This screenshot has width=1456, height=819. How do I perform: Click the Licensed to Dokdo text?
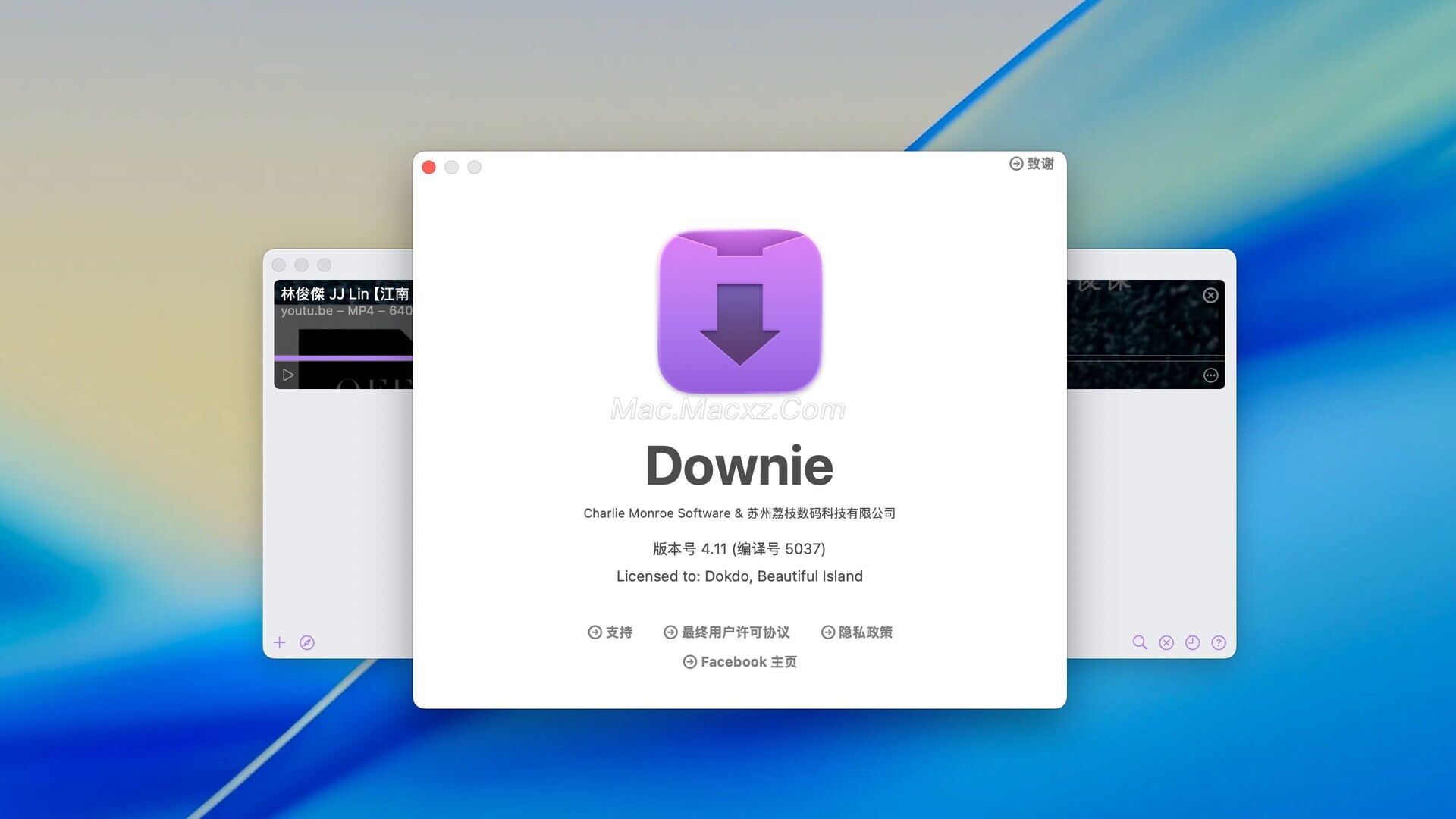(x=739, y=576)
